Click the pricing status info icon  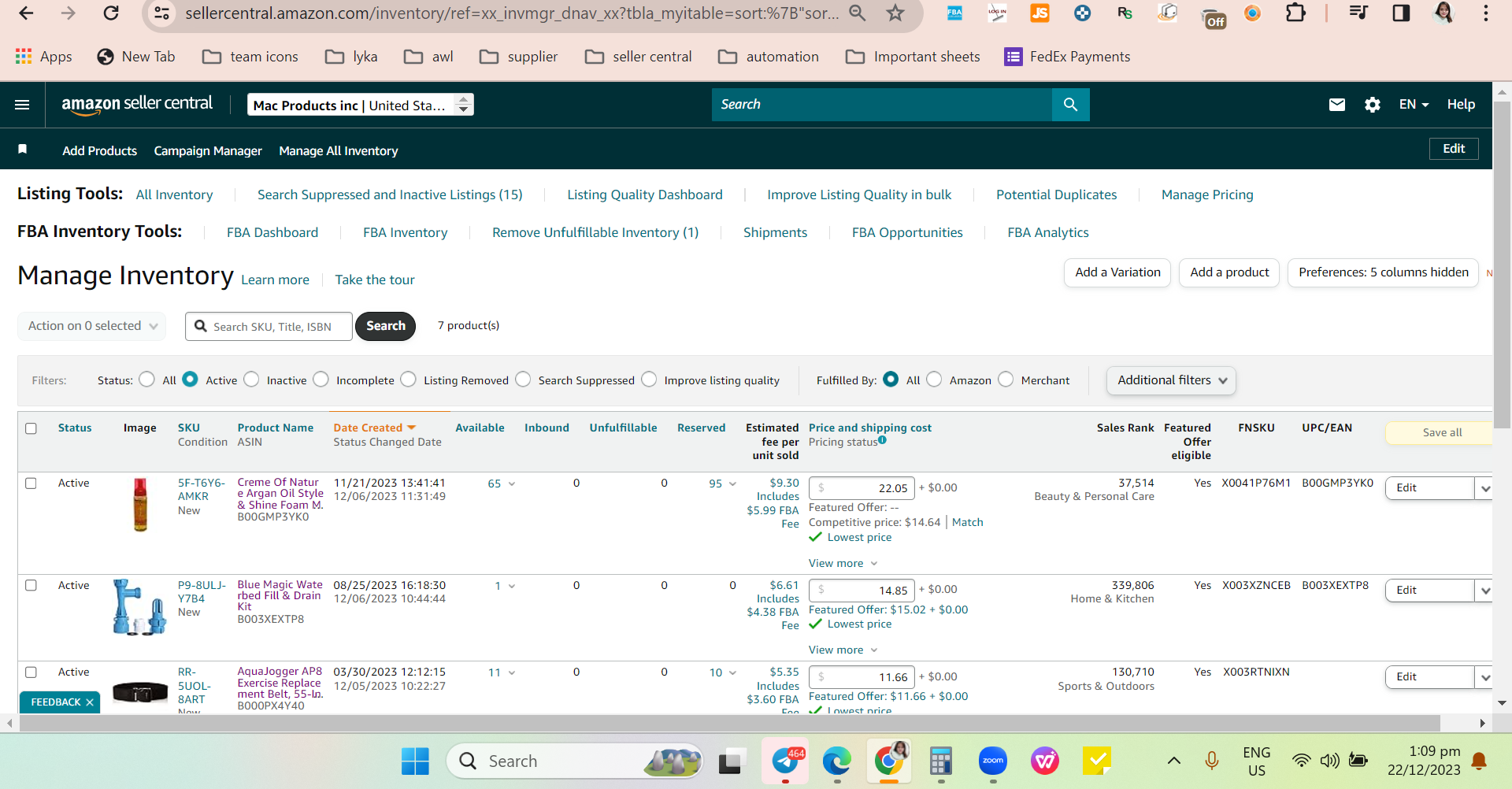[882, 441]
